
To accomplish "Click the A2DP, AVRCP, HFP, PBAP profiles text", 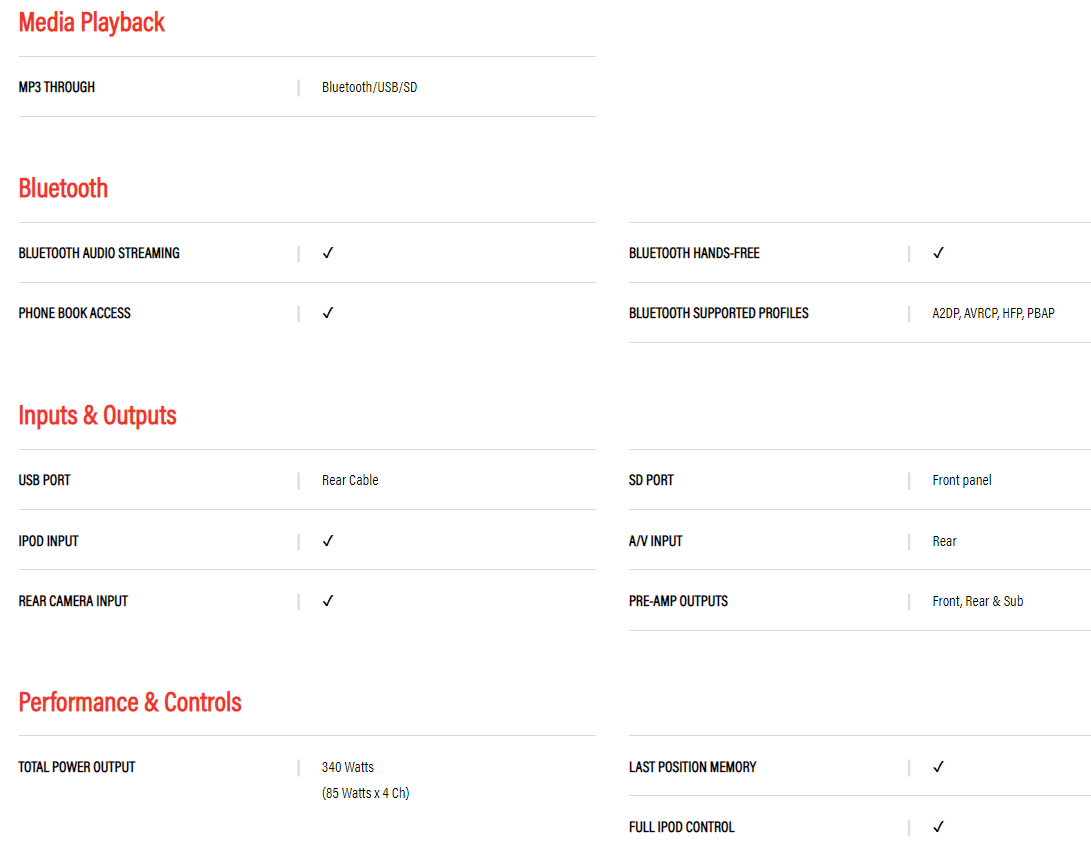I will [993, 313].
